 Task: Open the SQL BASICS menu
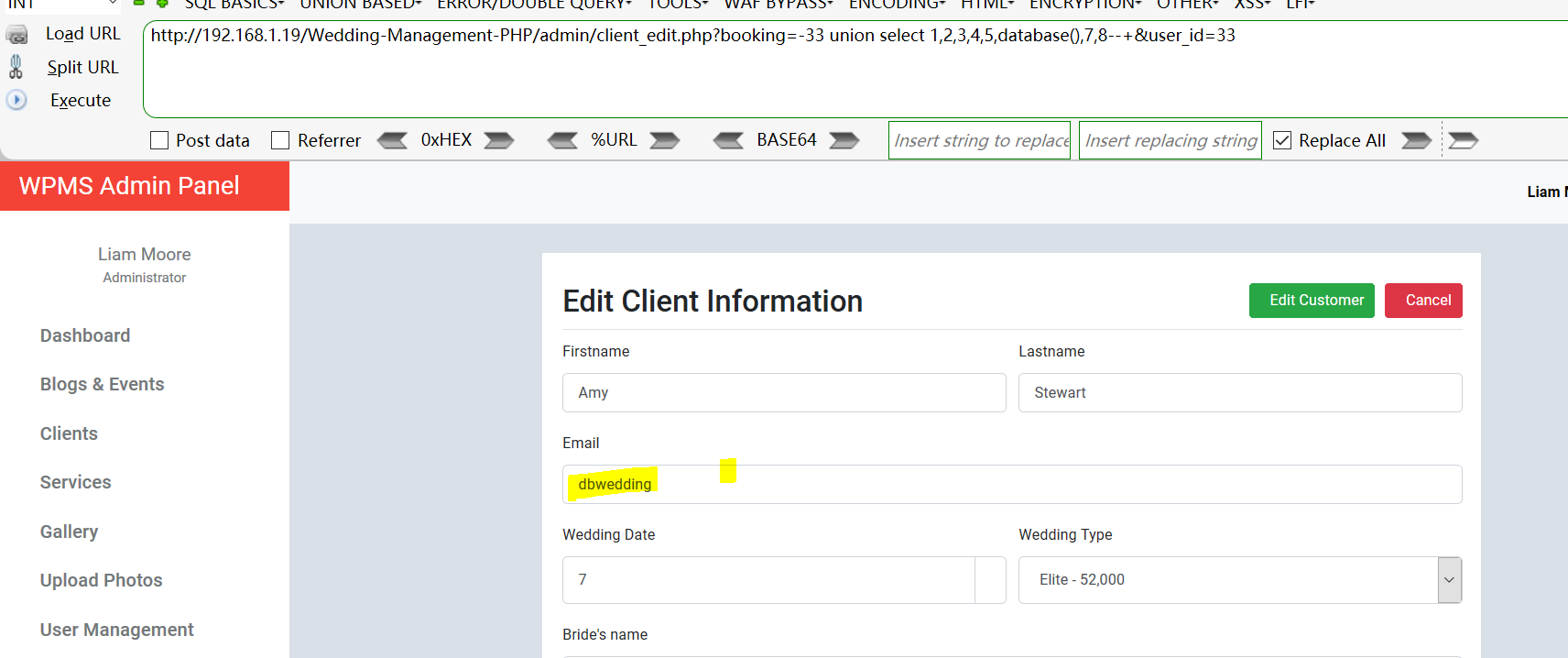[x=234, y=5]
